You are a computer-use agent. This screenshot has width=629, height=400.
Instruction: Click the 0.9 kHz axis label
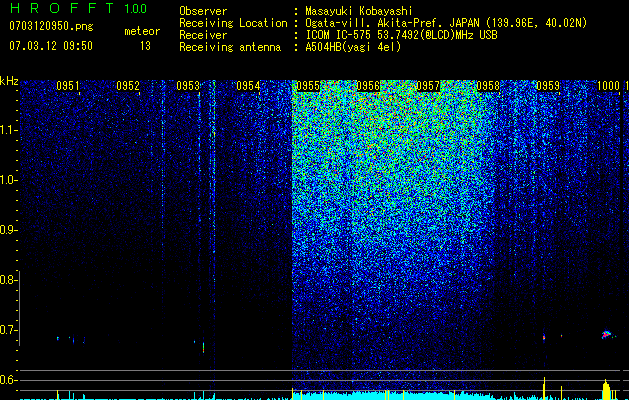(8, 230)
